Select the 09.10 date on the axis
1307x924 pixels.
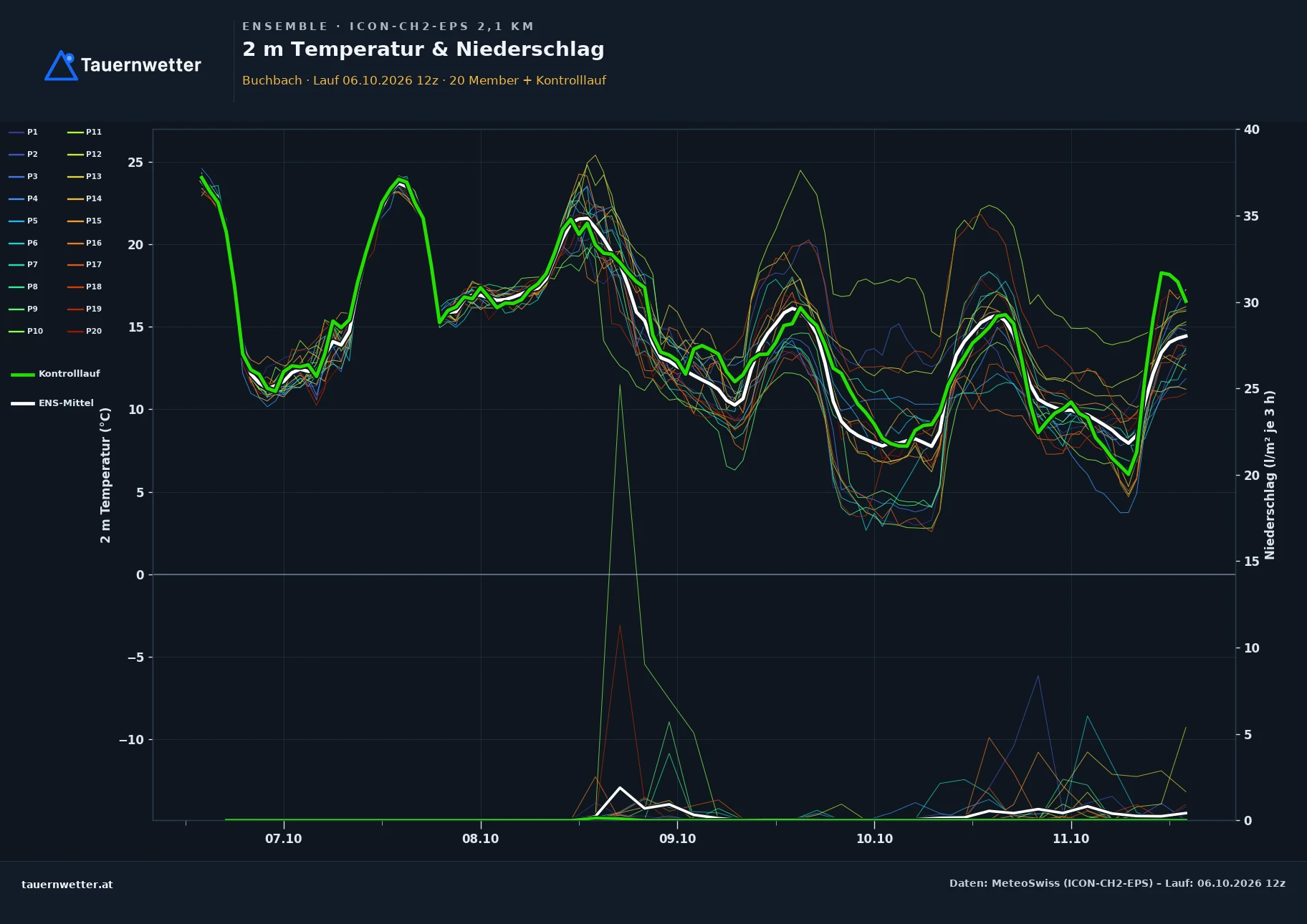pos(678,839)
